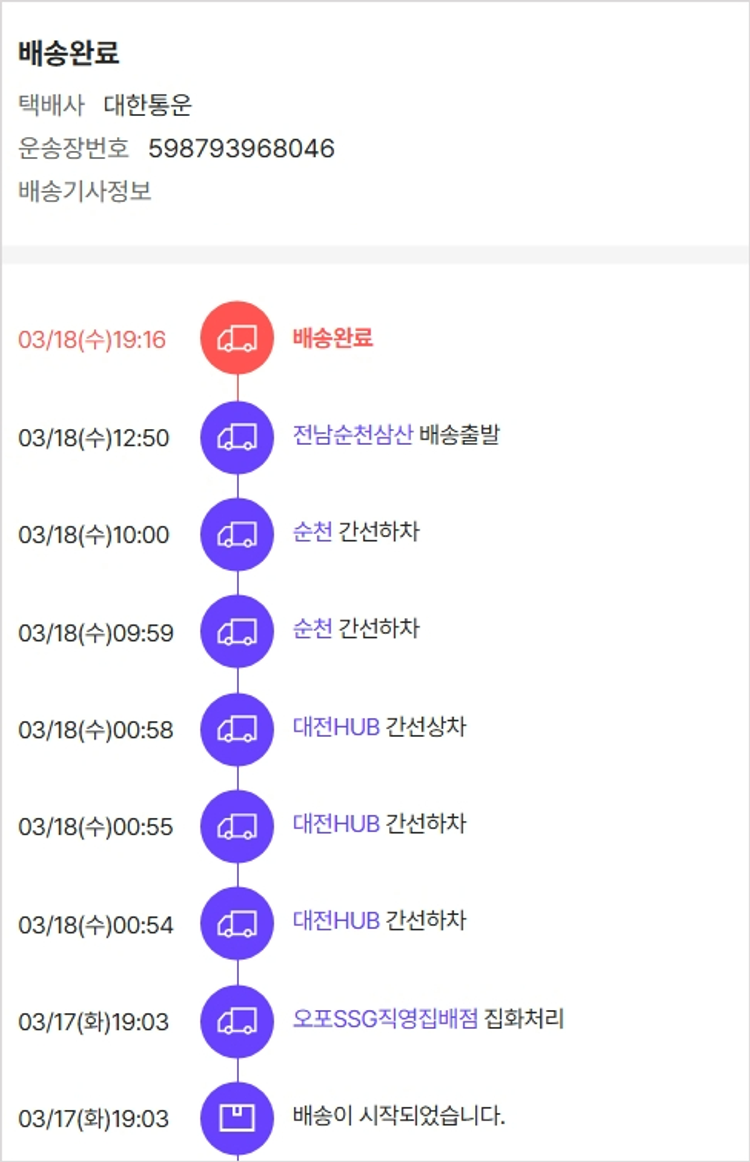This screenshot has height=1162, width=750.
Task: Open 순천 link at the 10:00 entry
Action: click(x=312, y=532)
